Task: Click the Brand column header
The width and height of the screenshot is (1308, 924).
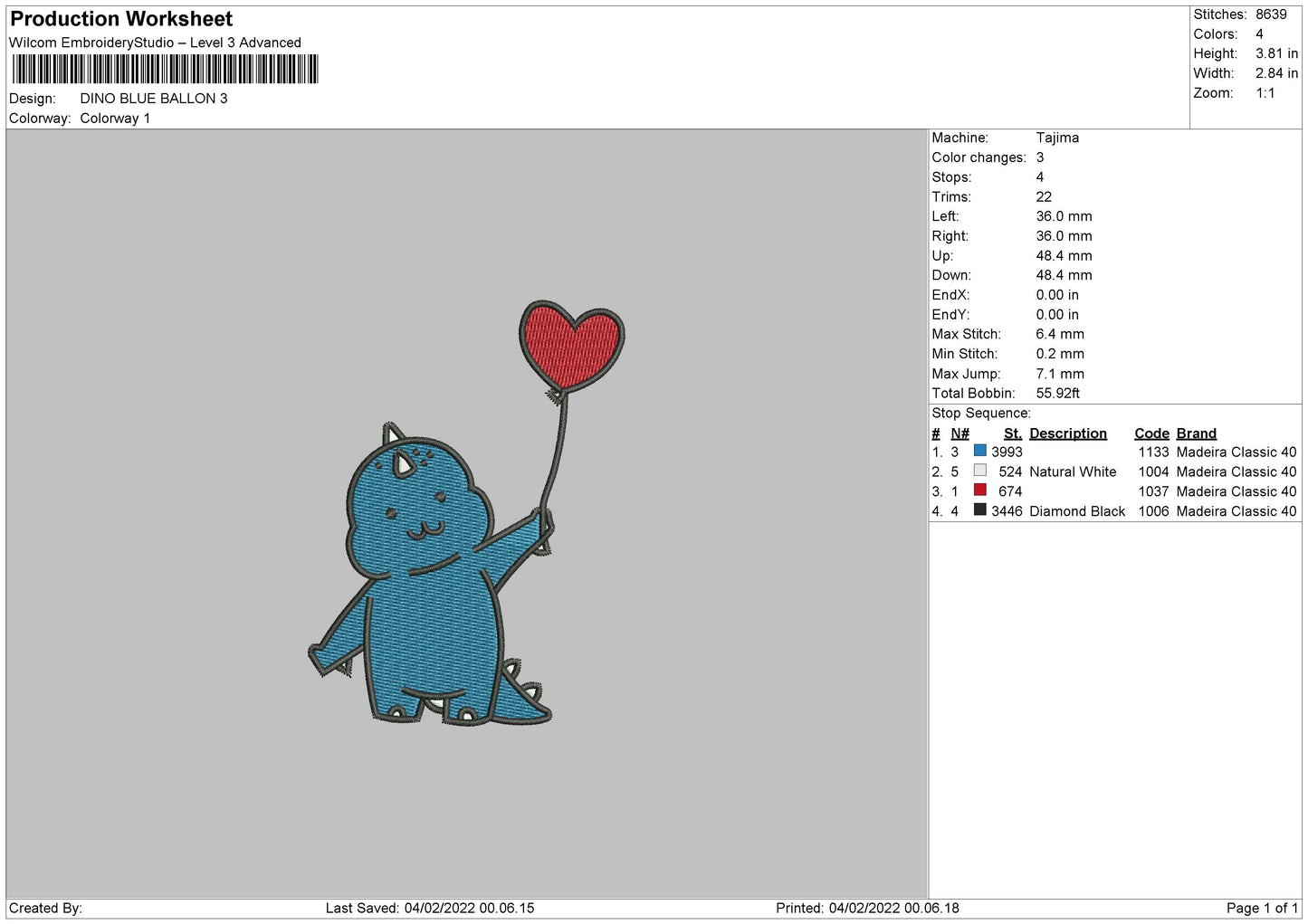Action: pos(1196,433)
